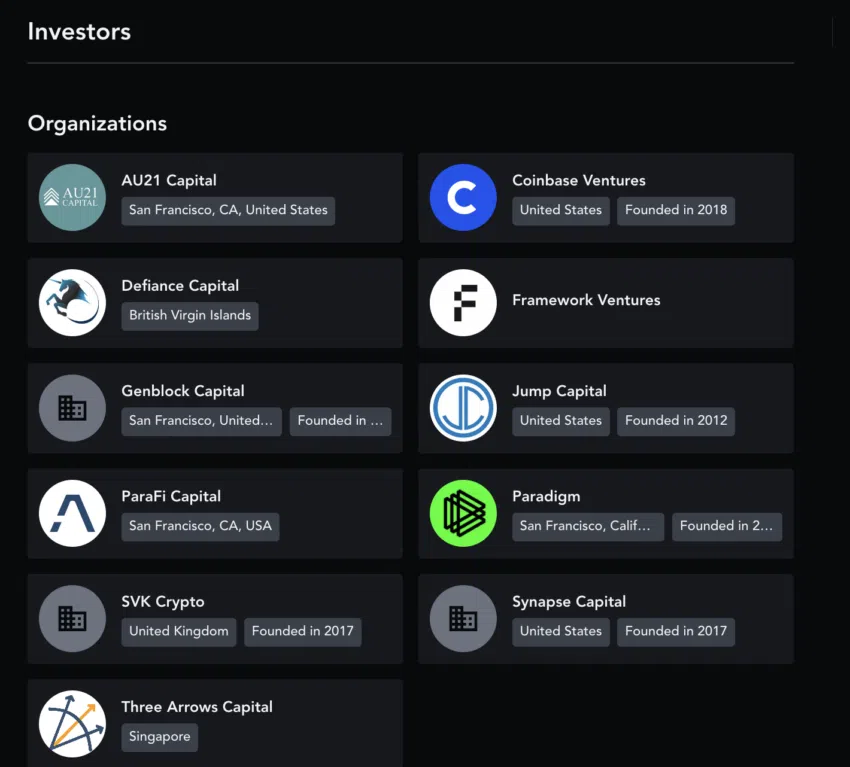
Task: Select the 'British Virgin Islands' tag
Action: [190, 315]
